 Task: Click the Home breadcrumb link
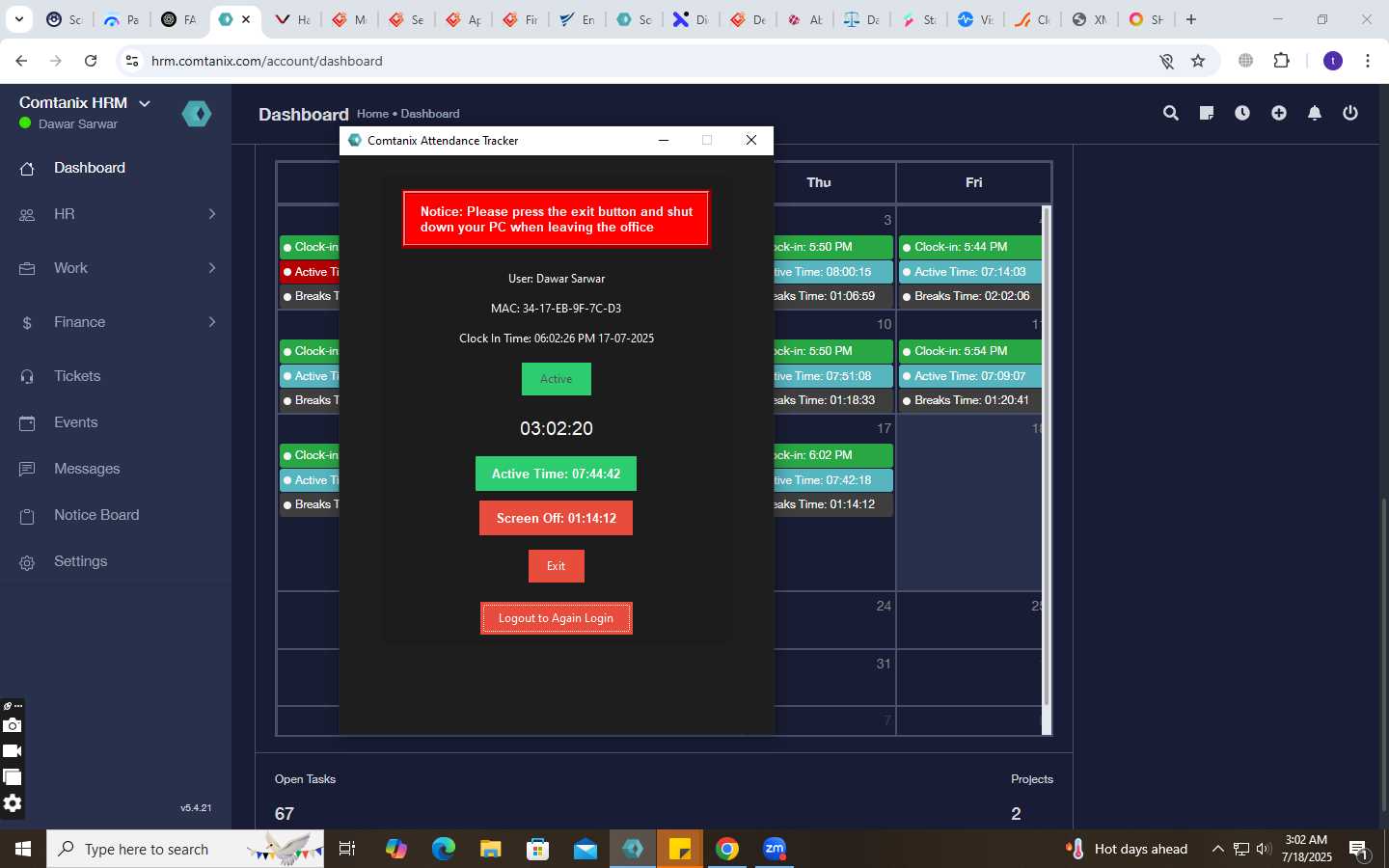pos(372,114)
